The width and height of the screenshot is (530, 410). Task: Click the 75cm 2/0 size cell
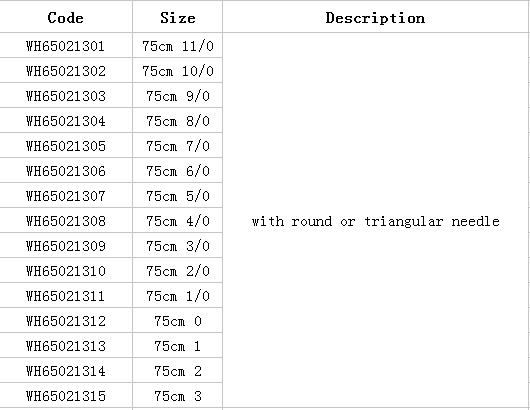point(177,271)
